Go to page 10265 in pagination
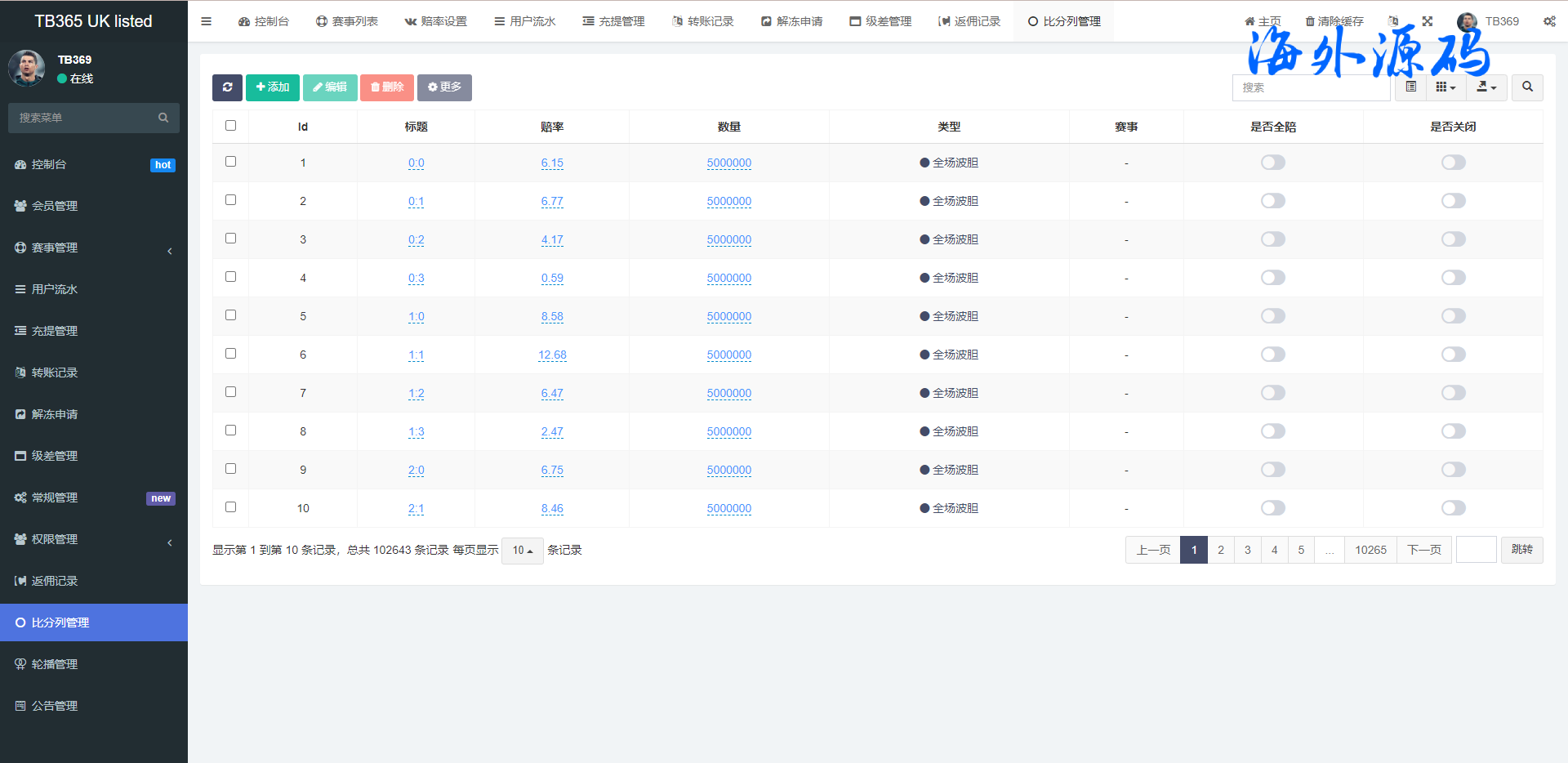 click(1370, 550)
